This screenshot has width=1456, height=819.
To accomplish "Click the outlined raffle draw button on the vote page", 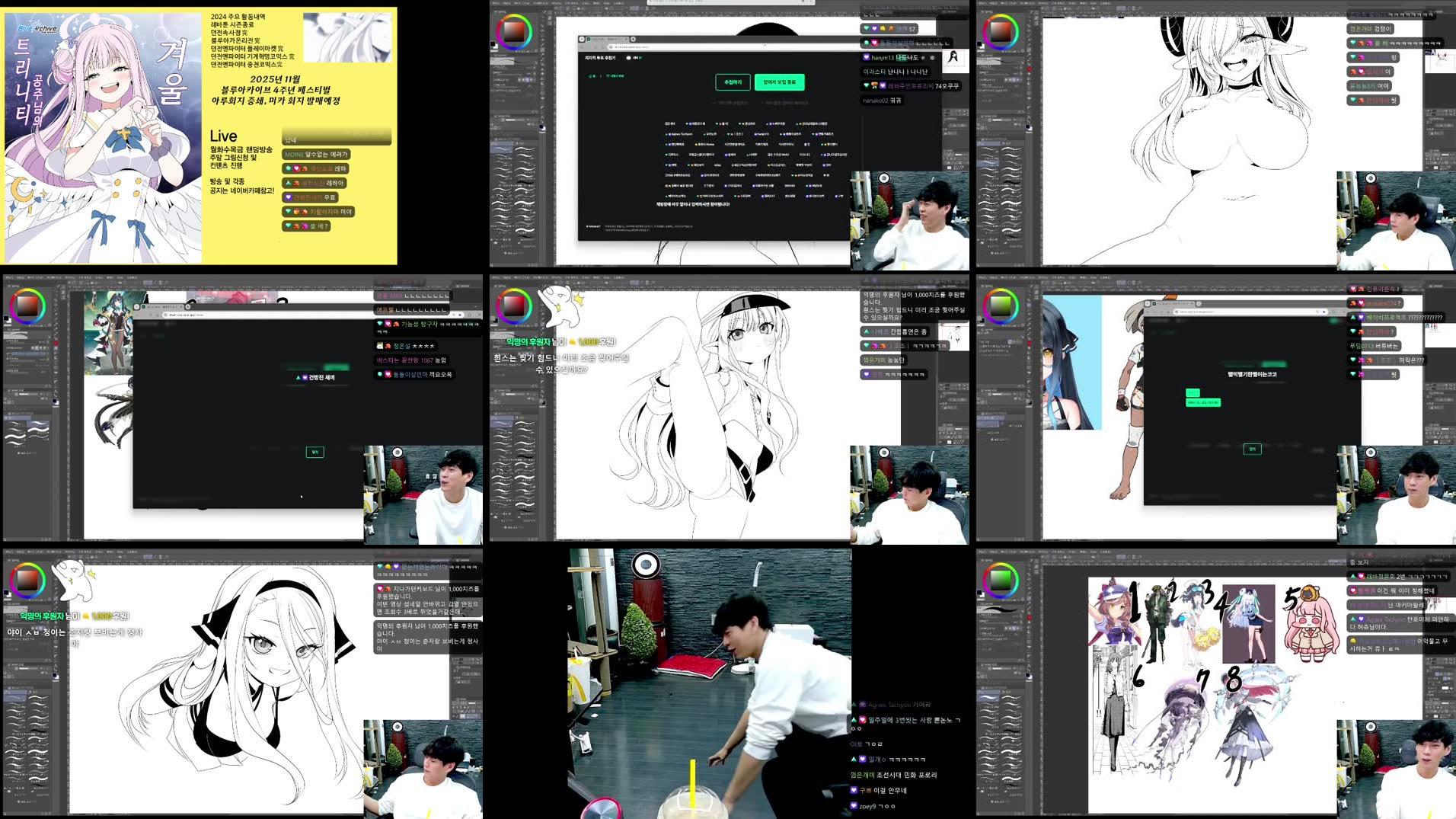I will coord(732,82).
